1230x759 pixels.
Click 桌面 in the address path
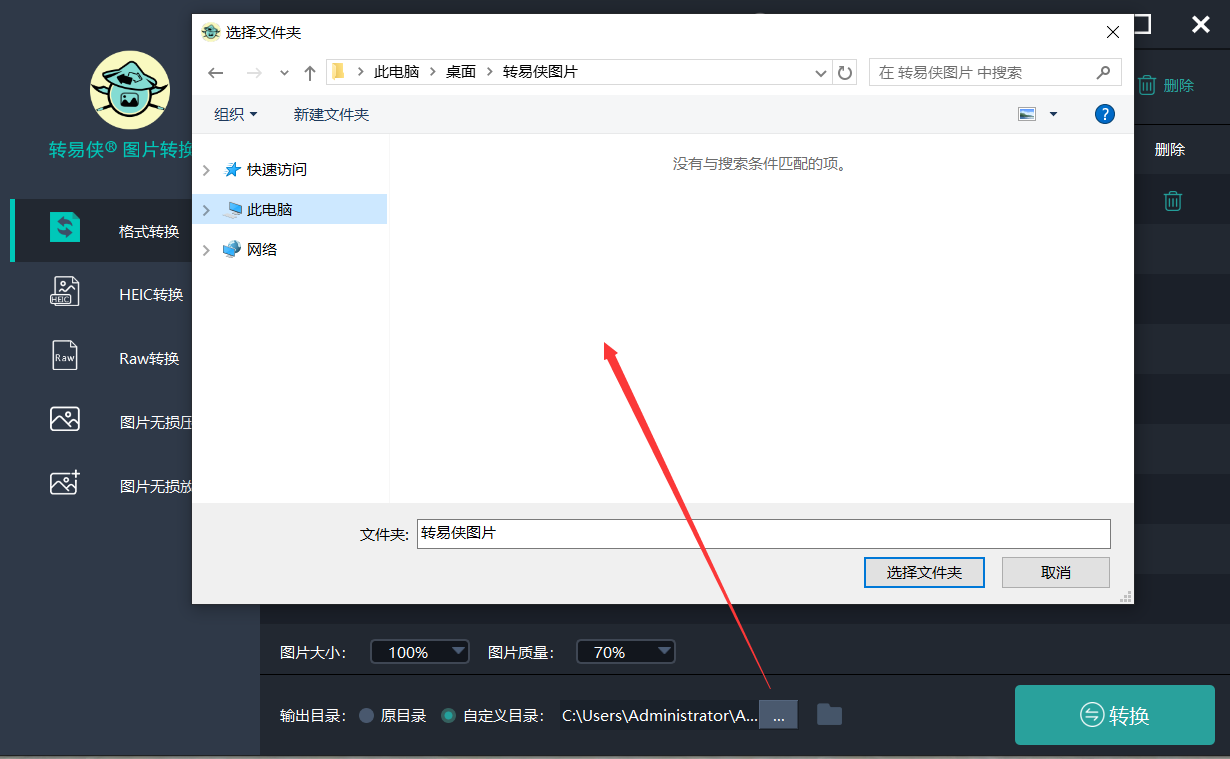(461, 72)
